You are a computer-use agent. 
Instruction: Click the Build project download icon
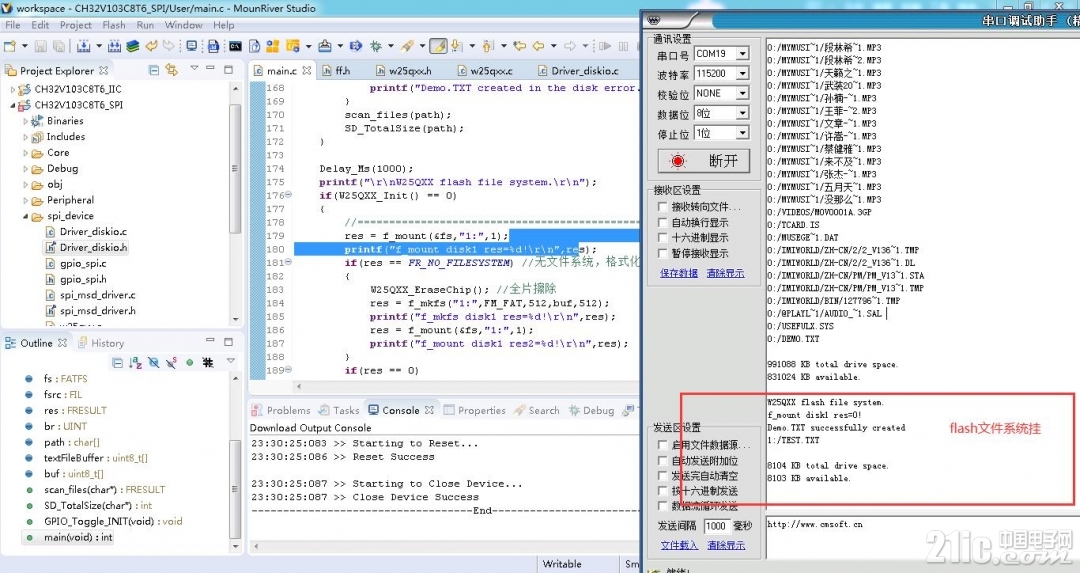click(x=83, y=46)
